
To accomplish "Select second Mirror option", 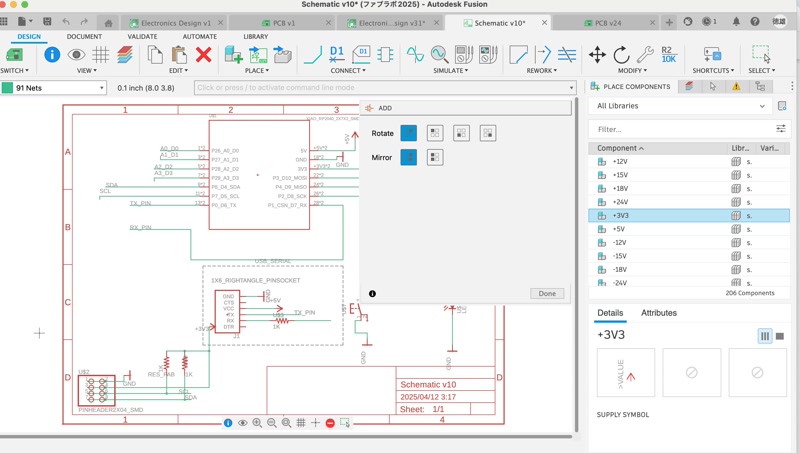I will [435, 157].
